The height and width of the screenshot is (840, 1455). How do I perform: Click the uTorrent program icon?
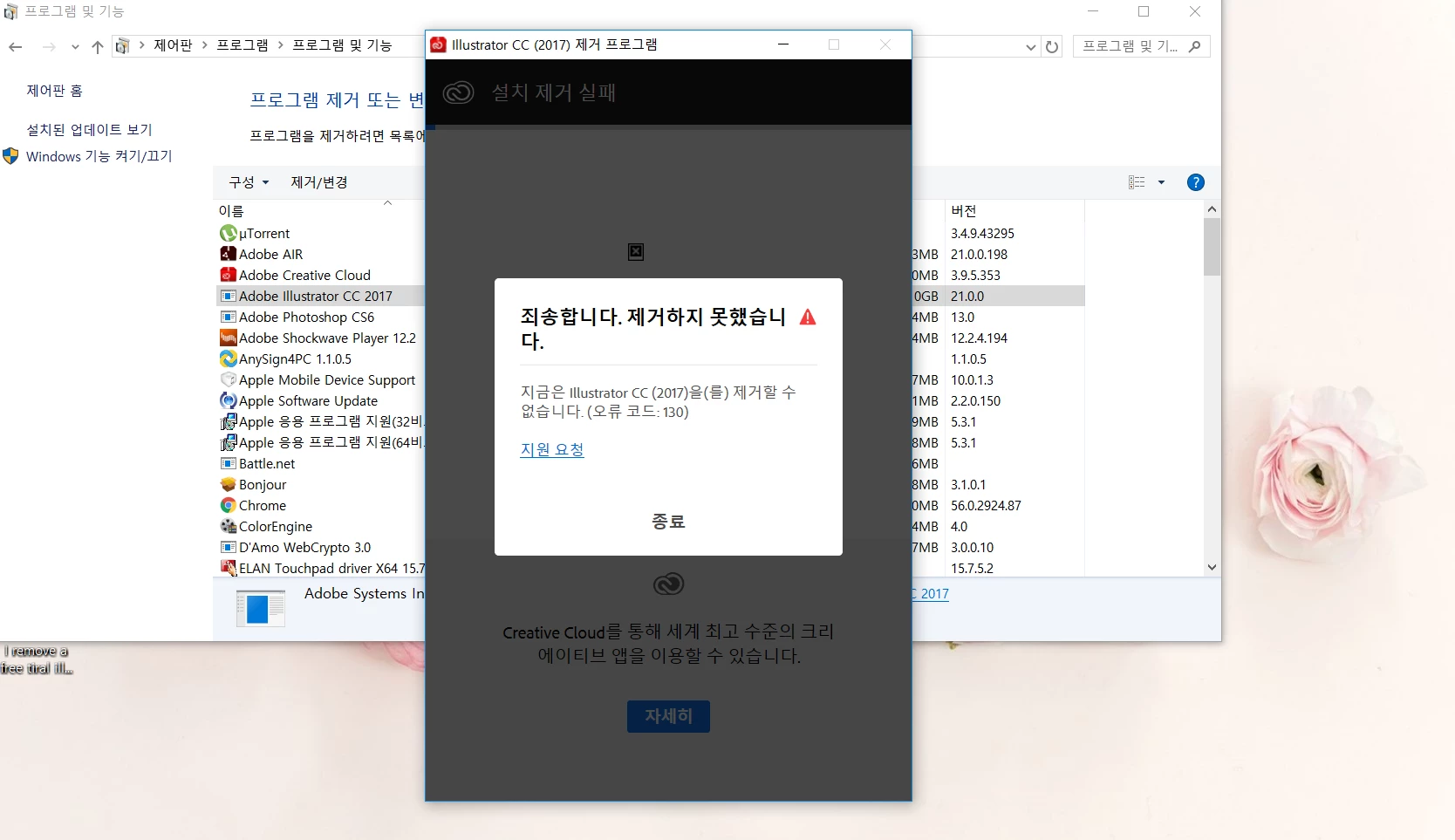point(229,233)
